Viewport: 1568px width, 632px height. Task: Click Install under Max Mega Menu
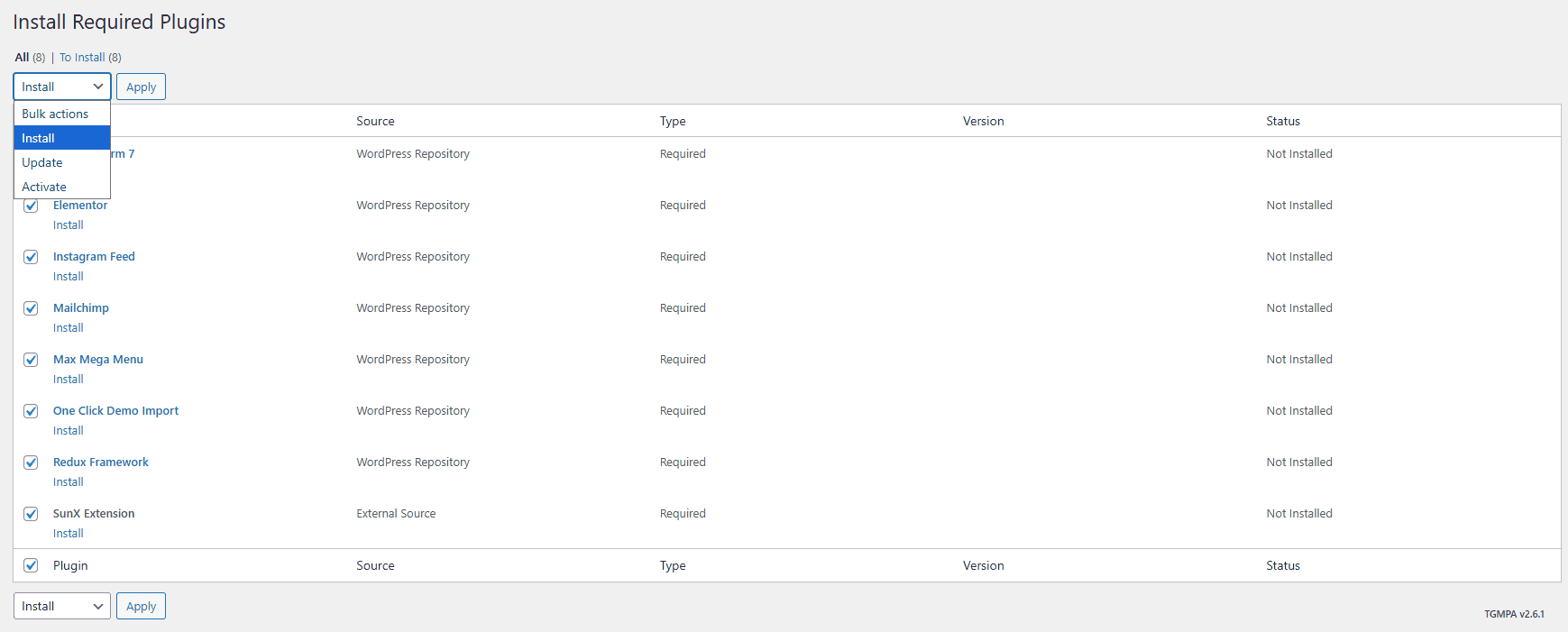coord(69,379)
